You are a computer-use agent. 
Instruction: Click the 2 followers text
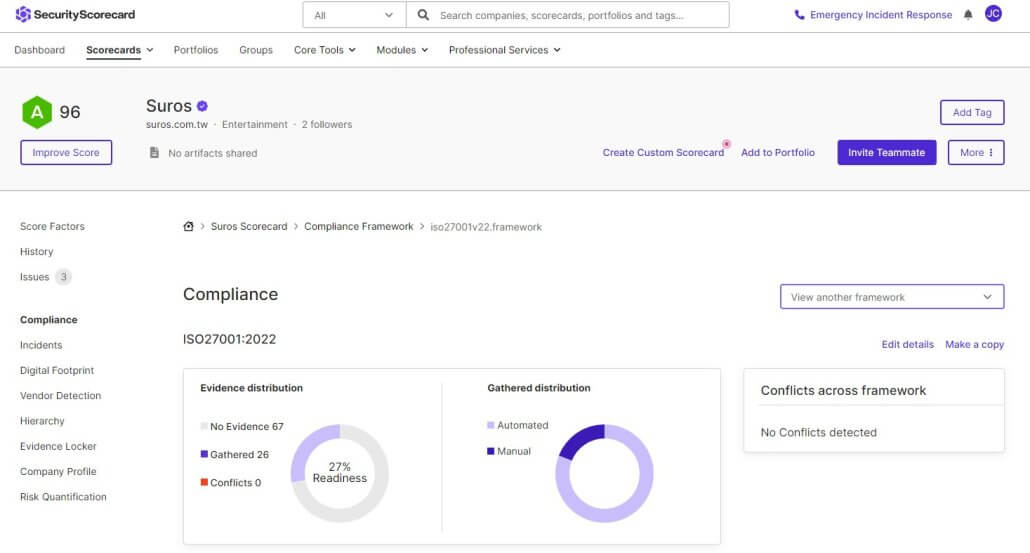click(326, 124)
